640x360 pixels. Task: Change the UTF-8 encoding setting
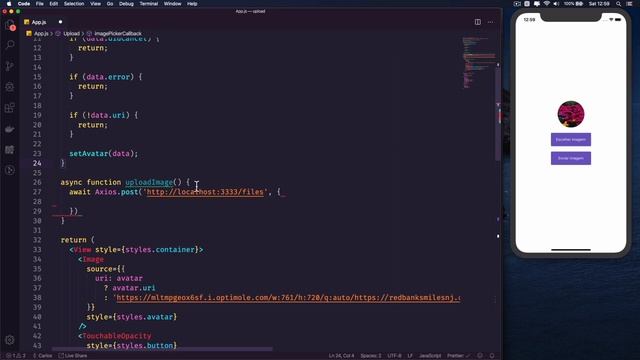394,356
